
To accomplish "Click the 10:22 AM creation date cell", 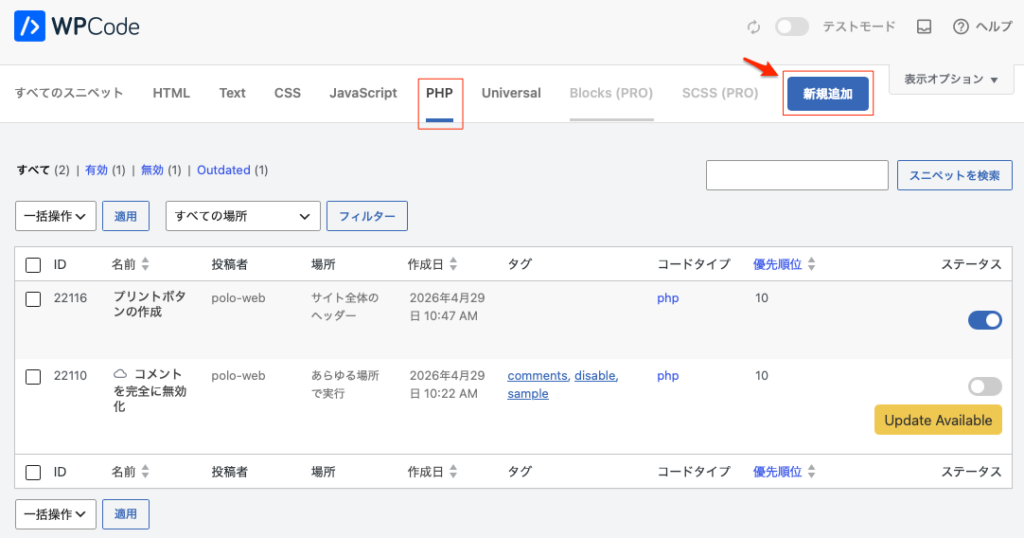I will (447, 385).
